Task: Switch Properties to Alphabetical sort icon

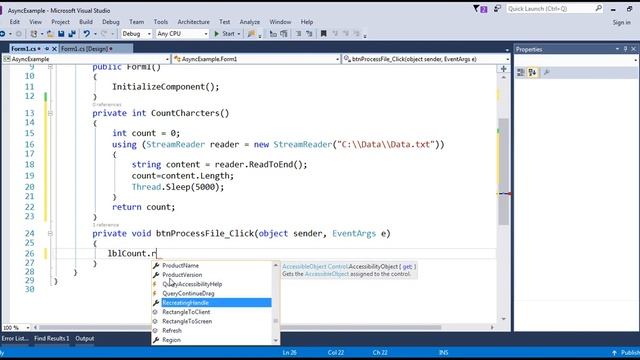Action: tap(532, 73)
